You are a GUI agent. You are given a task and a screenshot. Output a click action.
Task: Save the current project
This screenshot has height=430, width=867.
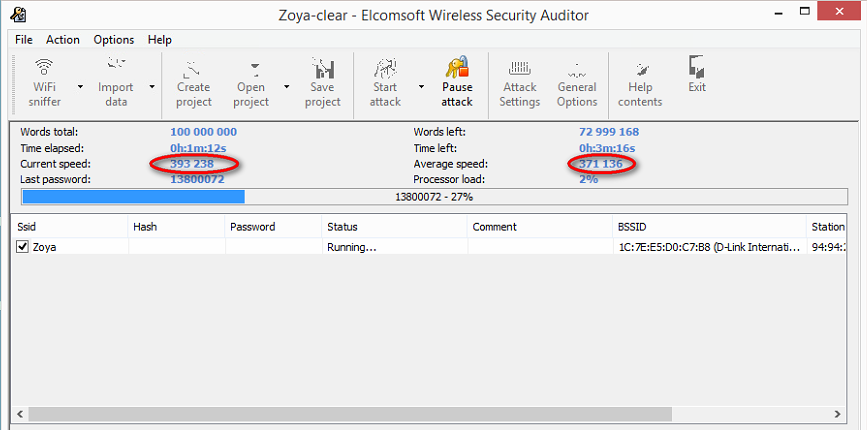(x=322, y=83)
